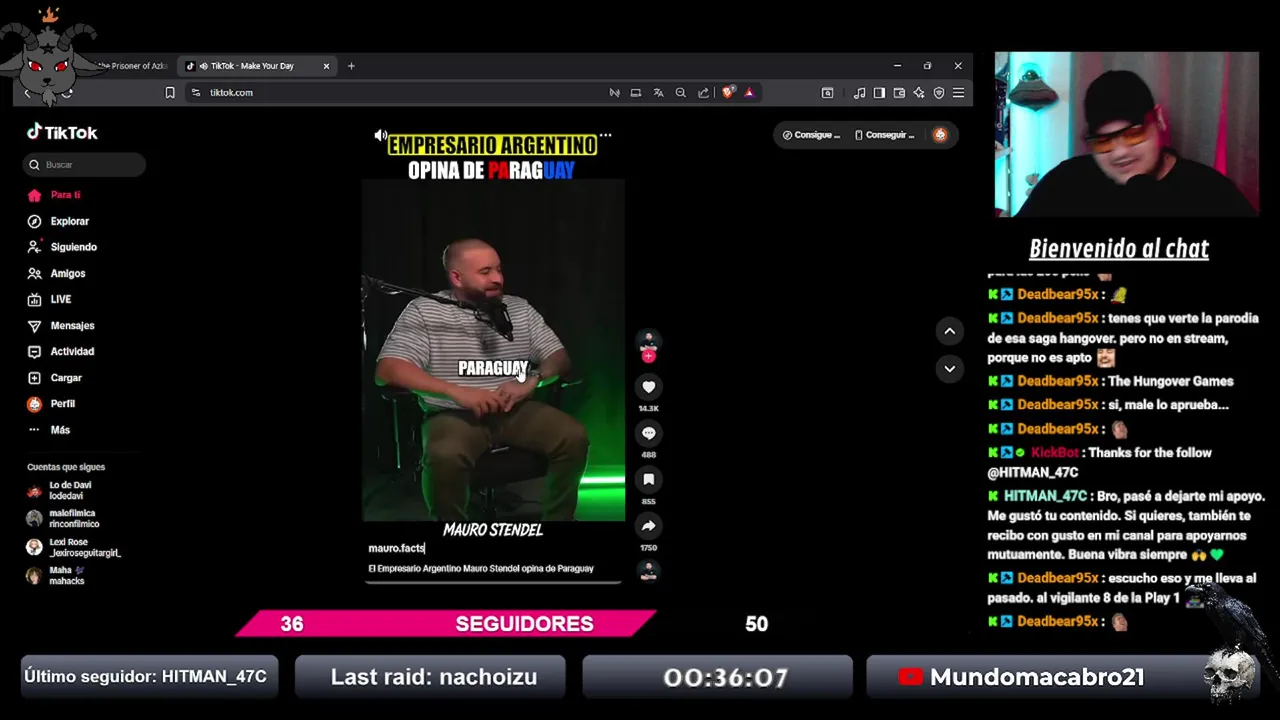
Task: Follow creator with the red plus button
Action: 648,356
